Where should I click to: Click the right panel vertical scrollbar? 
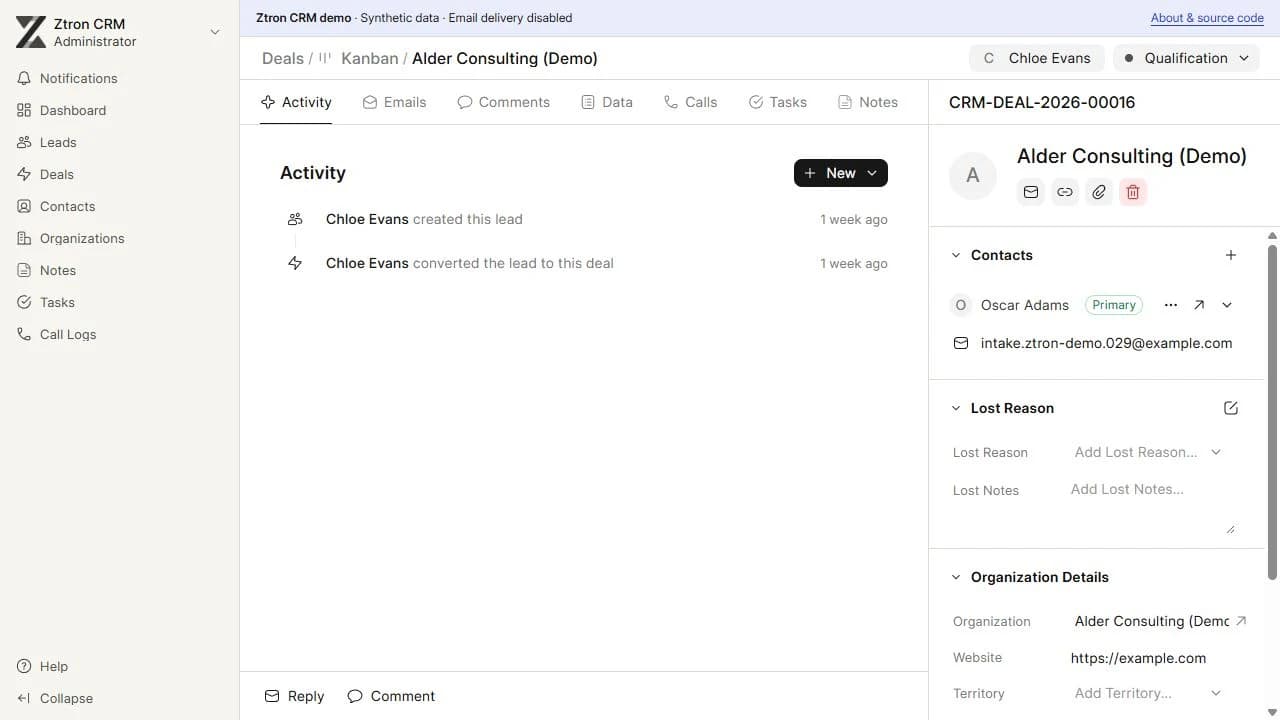tap(1273, 410)
